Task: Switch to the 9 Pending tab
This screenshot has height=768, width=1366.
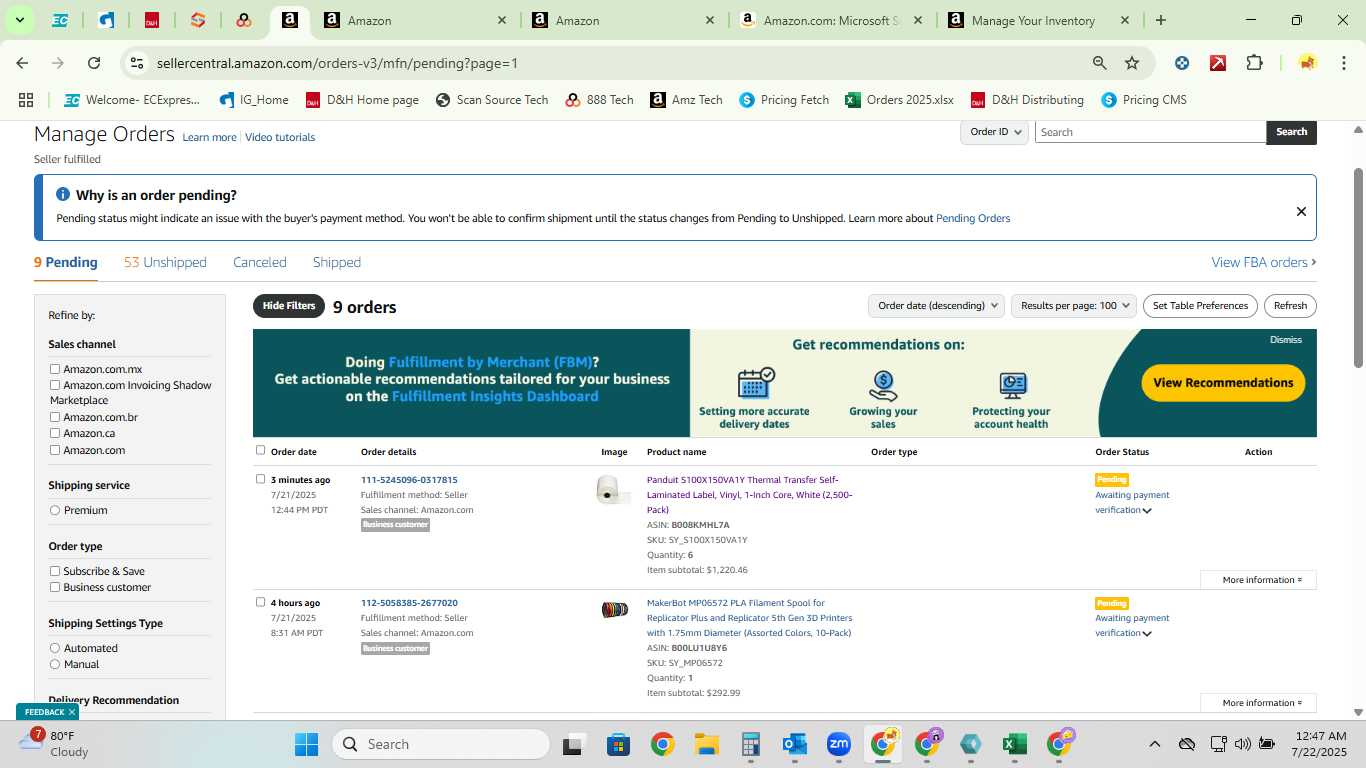Action: (x=66, y=262)
